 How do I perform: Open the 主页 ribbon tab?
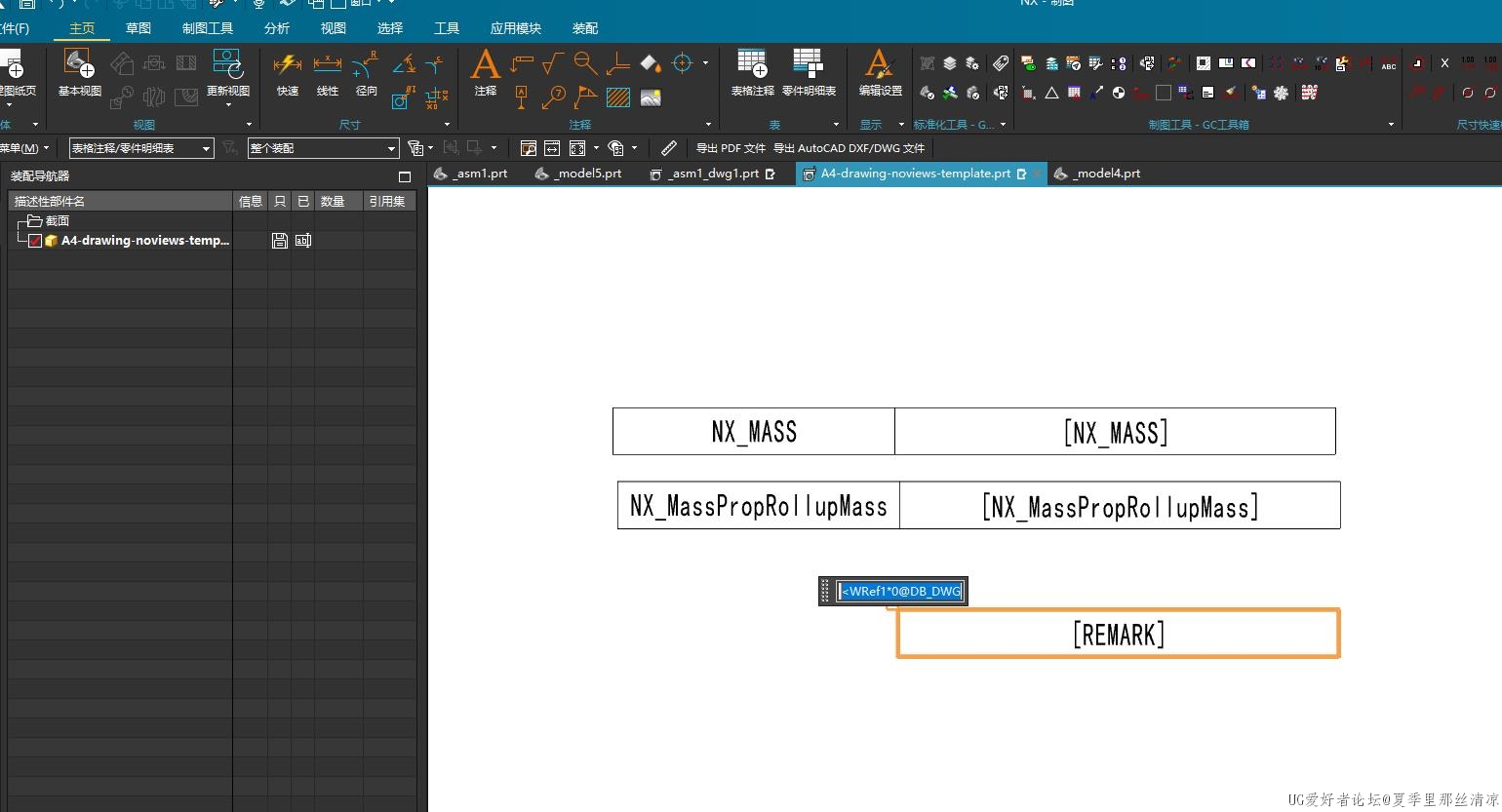pyautogui.click(x=82, y=28)
